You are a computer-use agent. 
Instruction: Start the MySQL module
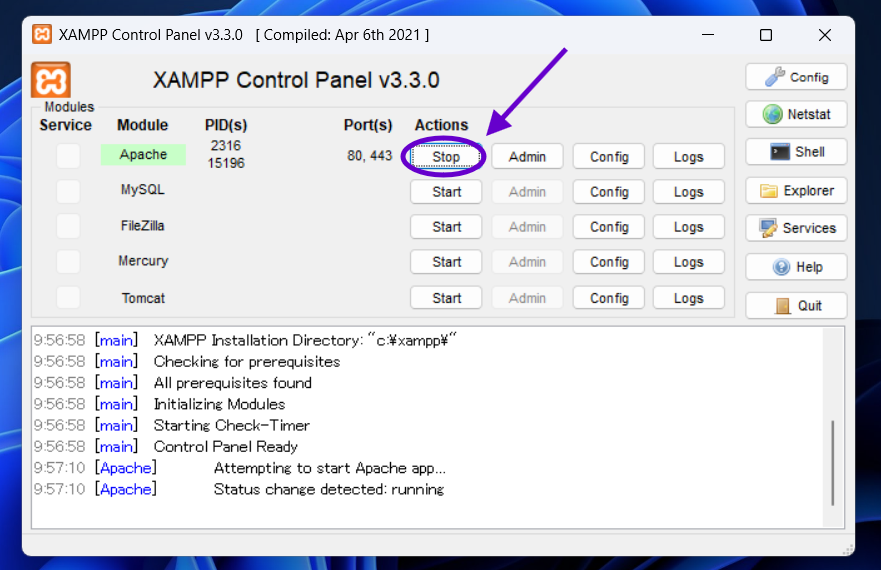(446, 192)
